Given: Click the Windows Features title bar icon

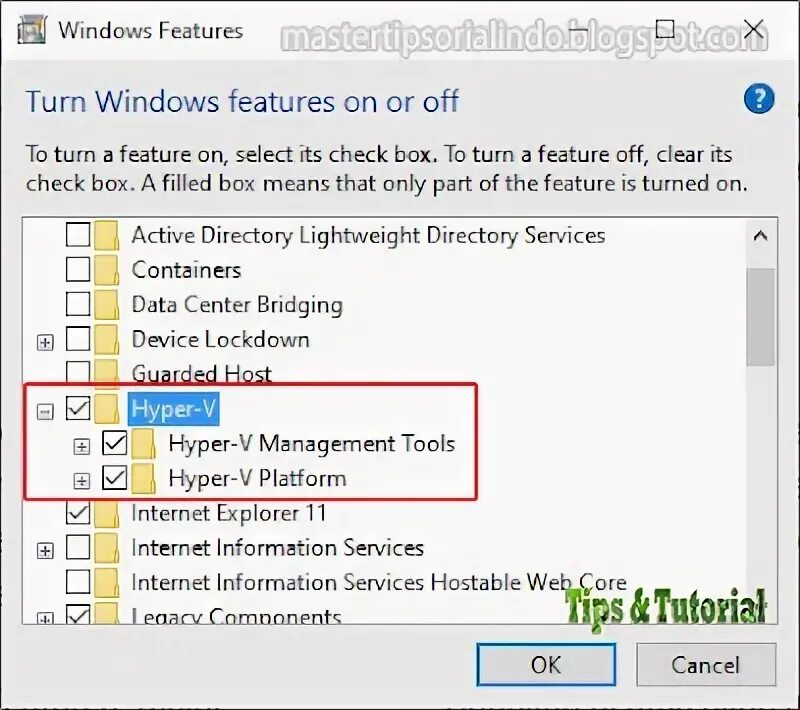Looking at the screenshot, I should pos(32,30).
